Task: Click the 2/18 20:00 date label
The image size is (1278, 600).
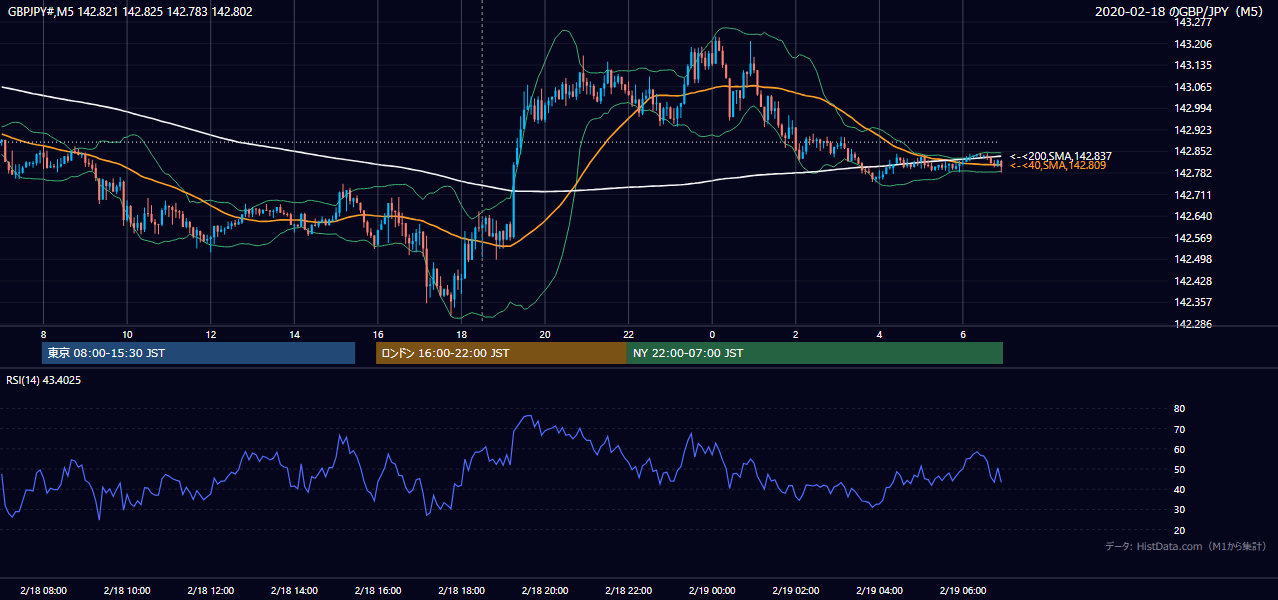Action: 544,590
